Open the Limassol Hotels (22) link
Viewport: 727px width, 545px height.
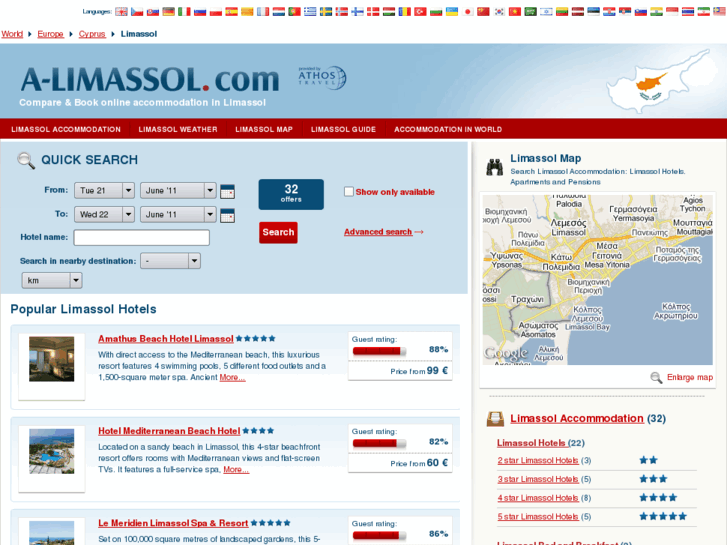[531, 443]
